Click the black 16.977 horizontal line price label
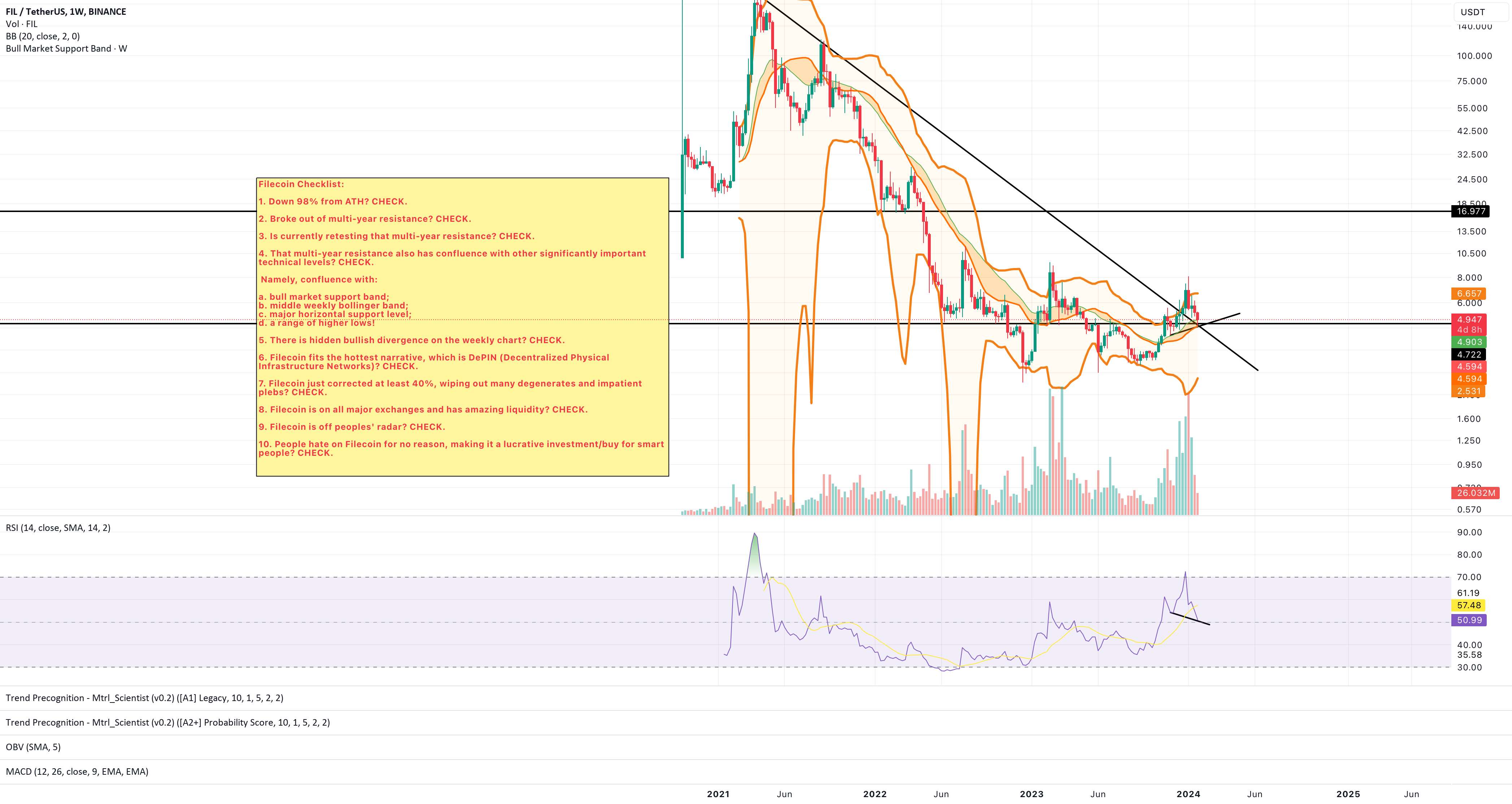 pyautogui.click(x=1471, y=211)
